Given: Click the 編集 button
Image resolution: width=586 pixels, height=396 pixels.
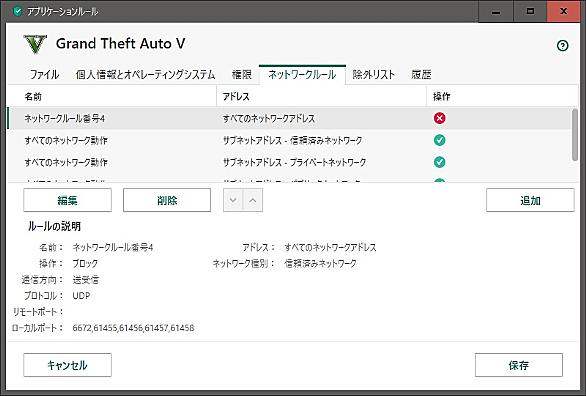Looking at the screenshot, I should (67, 200).
